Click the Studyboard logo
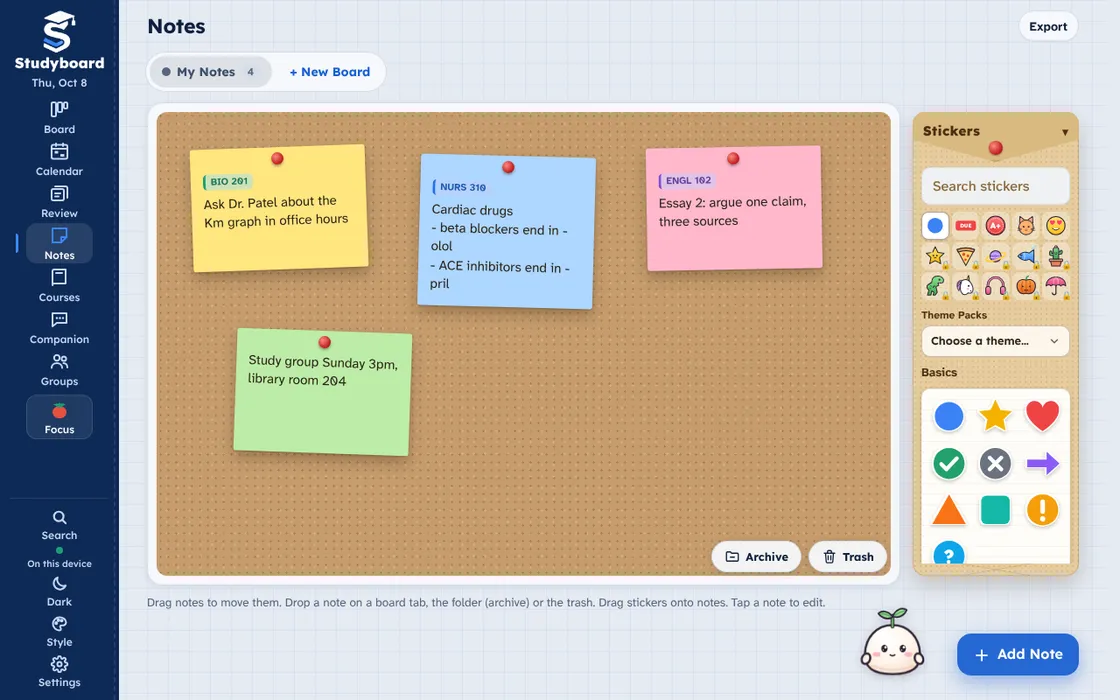Viewport: 1120px width, 700px height. (x=59, y=41)
